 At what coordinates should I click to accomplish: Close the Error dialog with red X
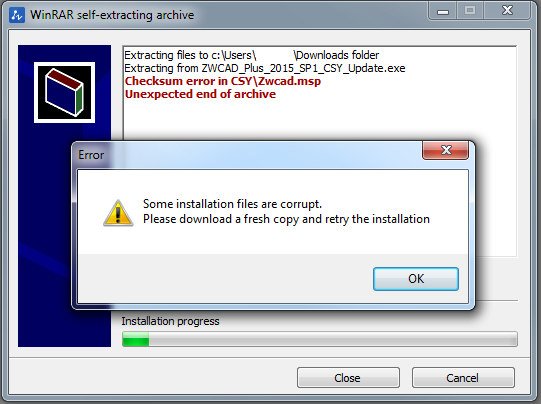[445, 150]
